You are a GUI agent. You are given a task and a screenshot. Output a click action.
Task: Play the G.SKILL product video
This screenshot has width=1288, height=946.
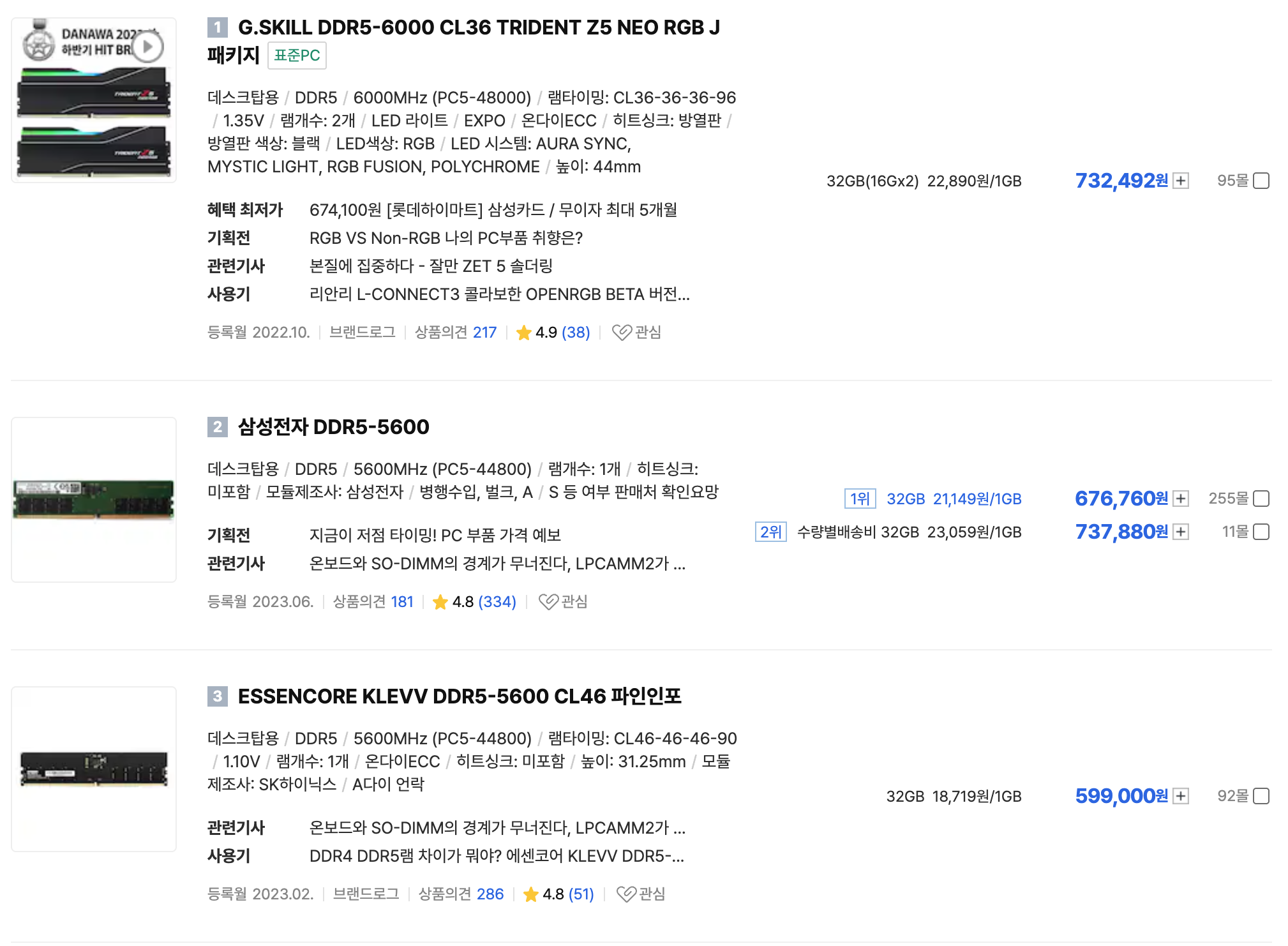tap(147, 47)
